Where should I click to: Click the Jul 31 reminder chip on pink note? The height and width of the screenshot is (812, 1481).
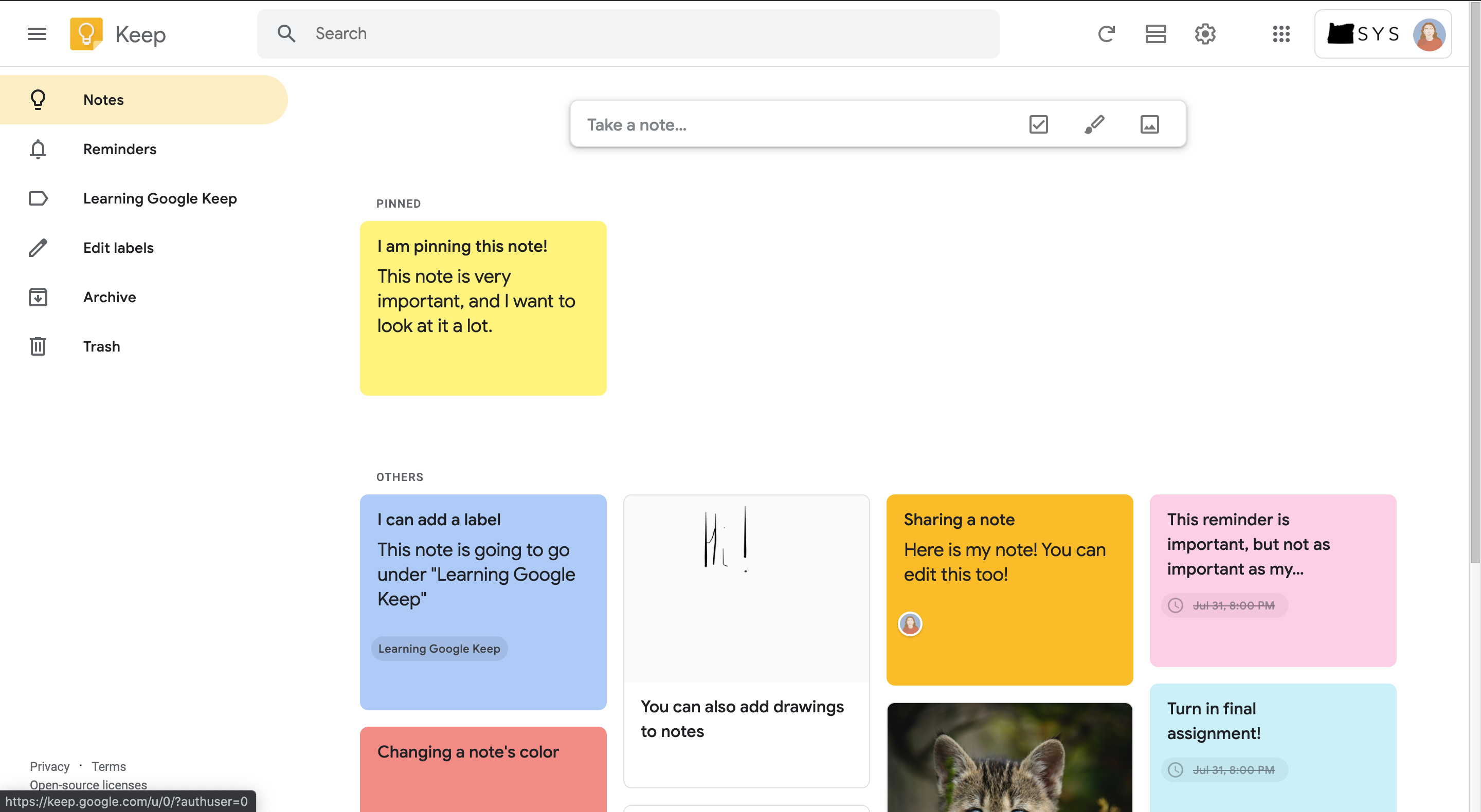coord(1224,605)
